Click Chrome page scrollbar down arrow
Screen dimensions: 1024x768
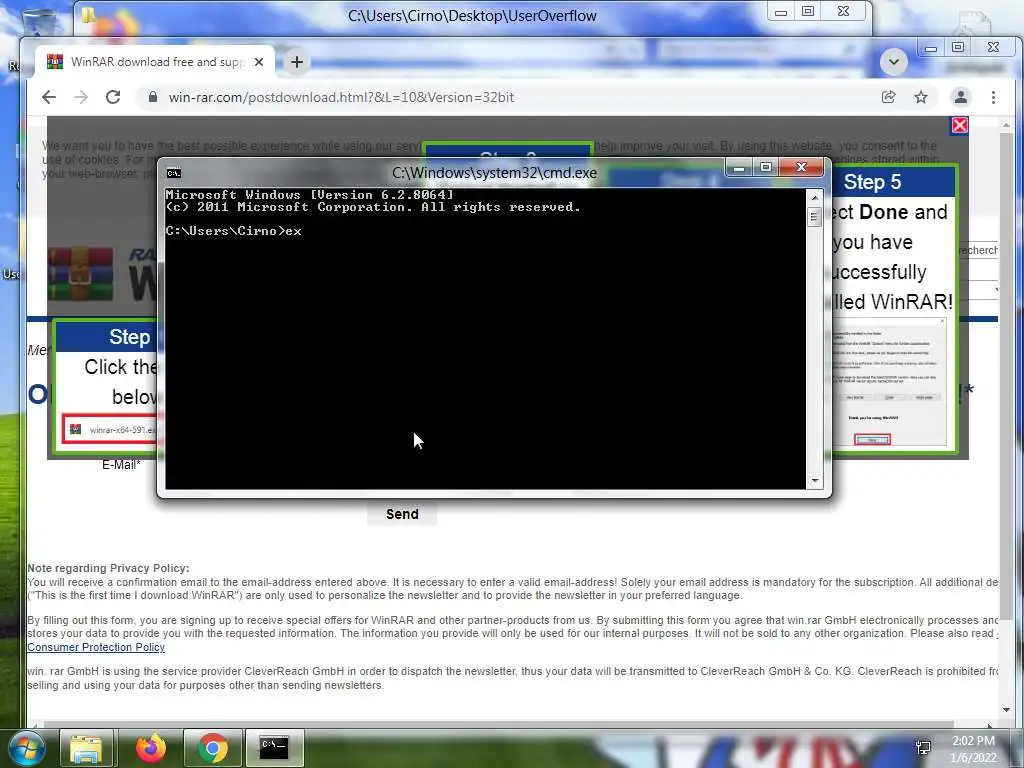[1006, 710]
